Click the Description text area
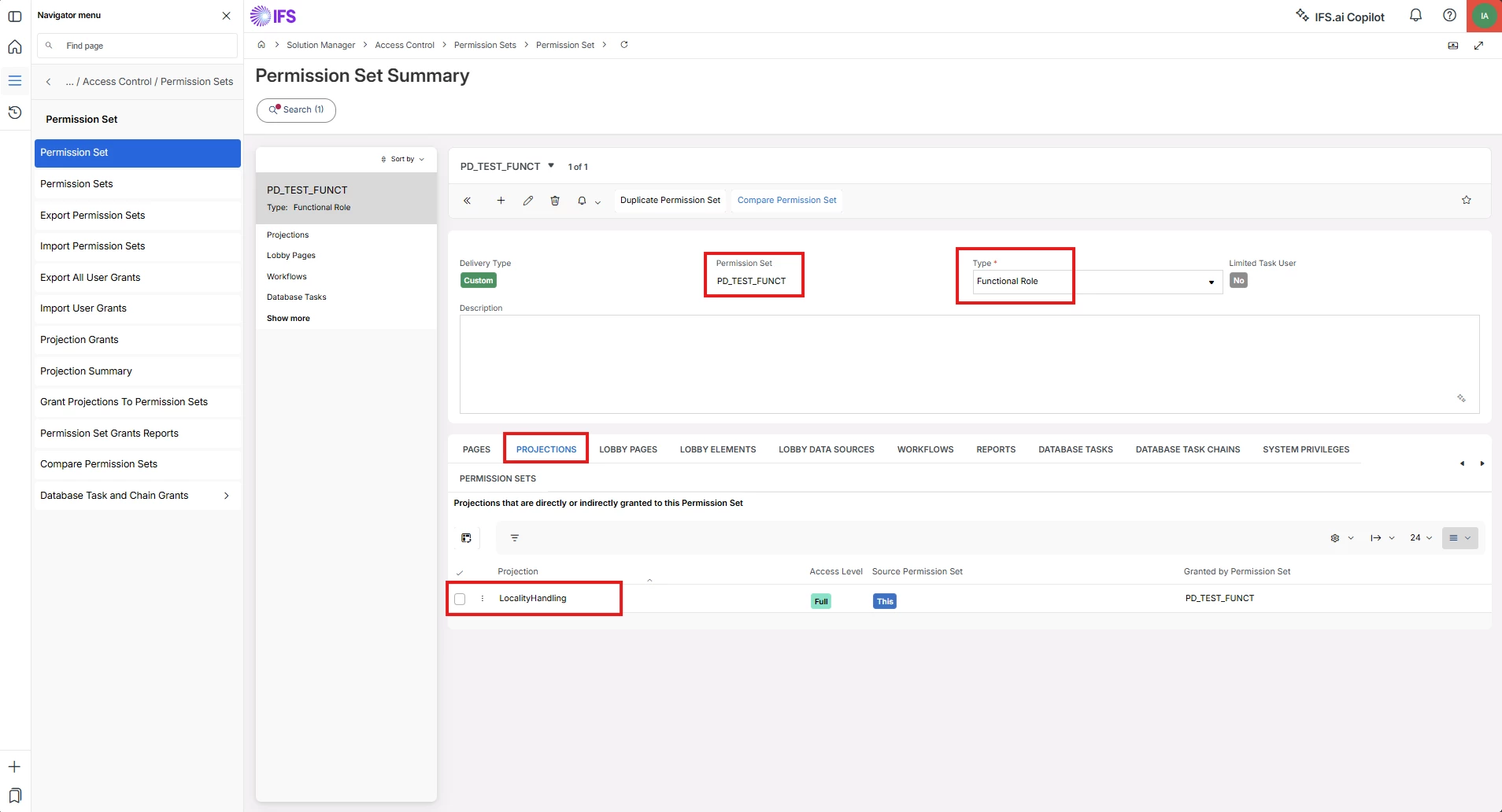Viewport: 1502px width, 812px height. point(969,364)
